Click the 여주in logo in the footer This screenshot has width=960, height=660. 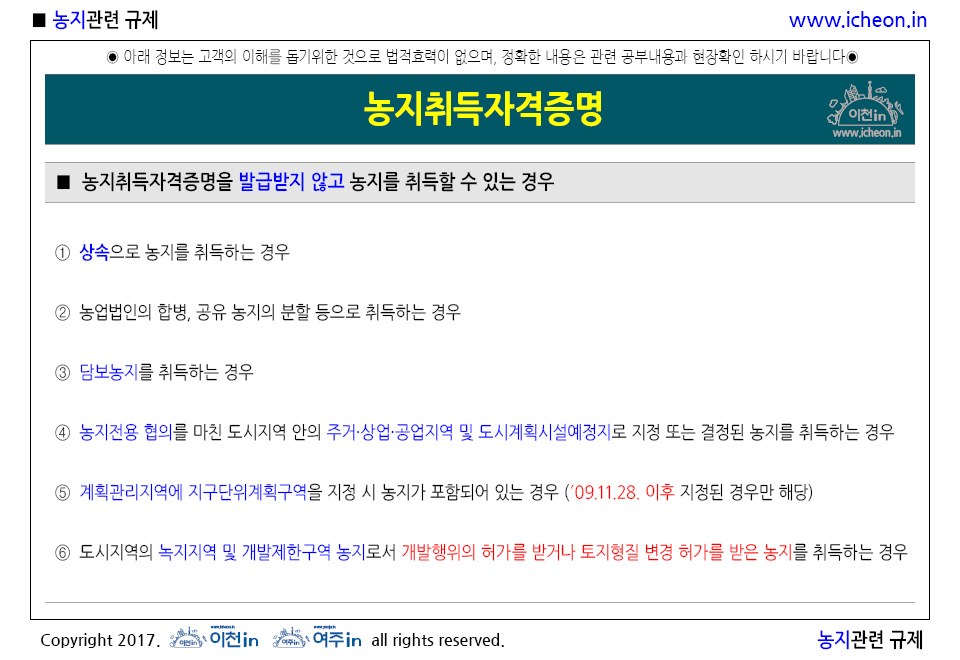point(317,637)
